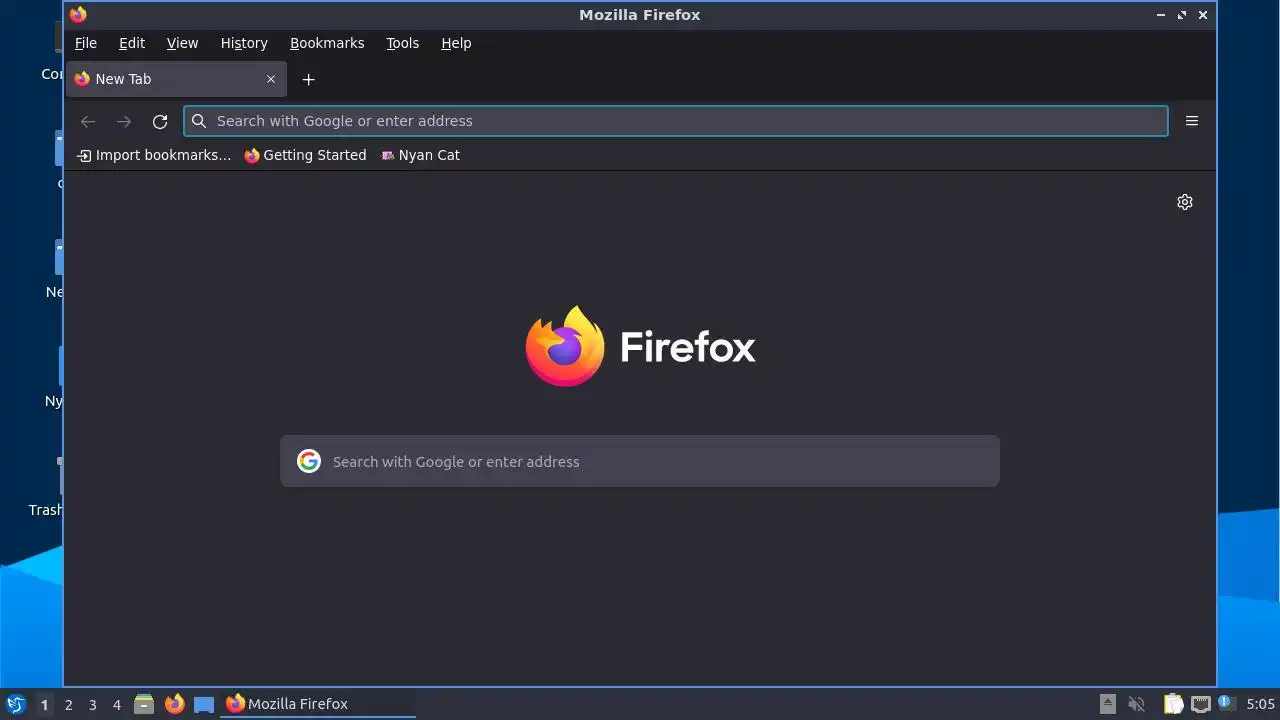Open the File menu
Image resolution: width=1280 pixels, height=720 pixels.
(x=86, y=43)
